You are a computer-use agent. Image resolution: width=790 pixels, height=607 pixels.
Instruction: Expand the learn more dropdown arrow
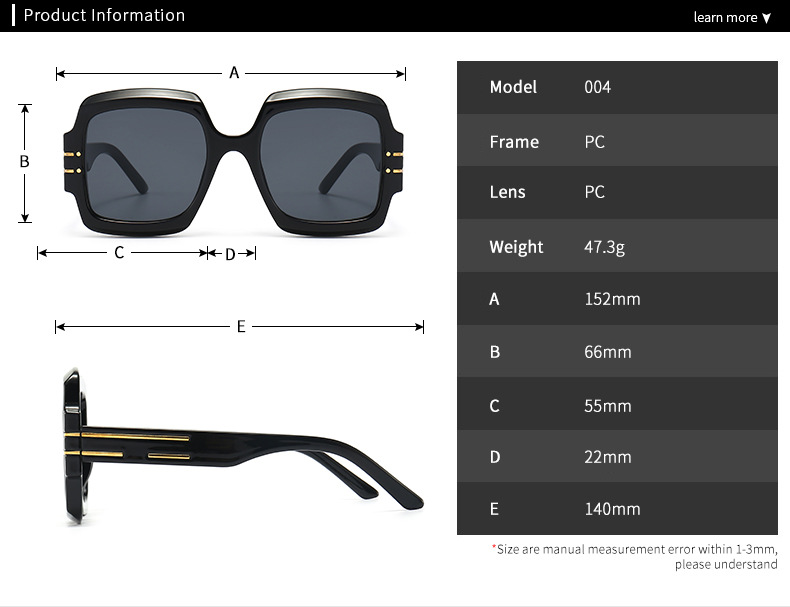(766, 19)
